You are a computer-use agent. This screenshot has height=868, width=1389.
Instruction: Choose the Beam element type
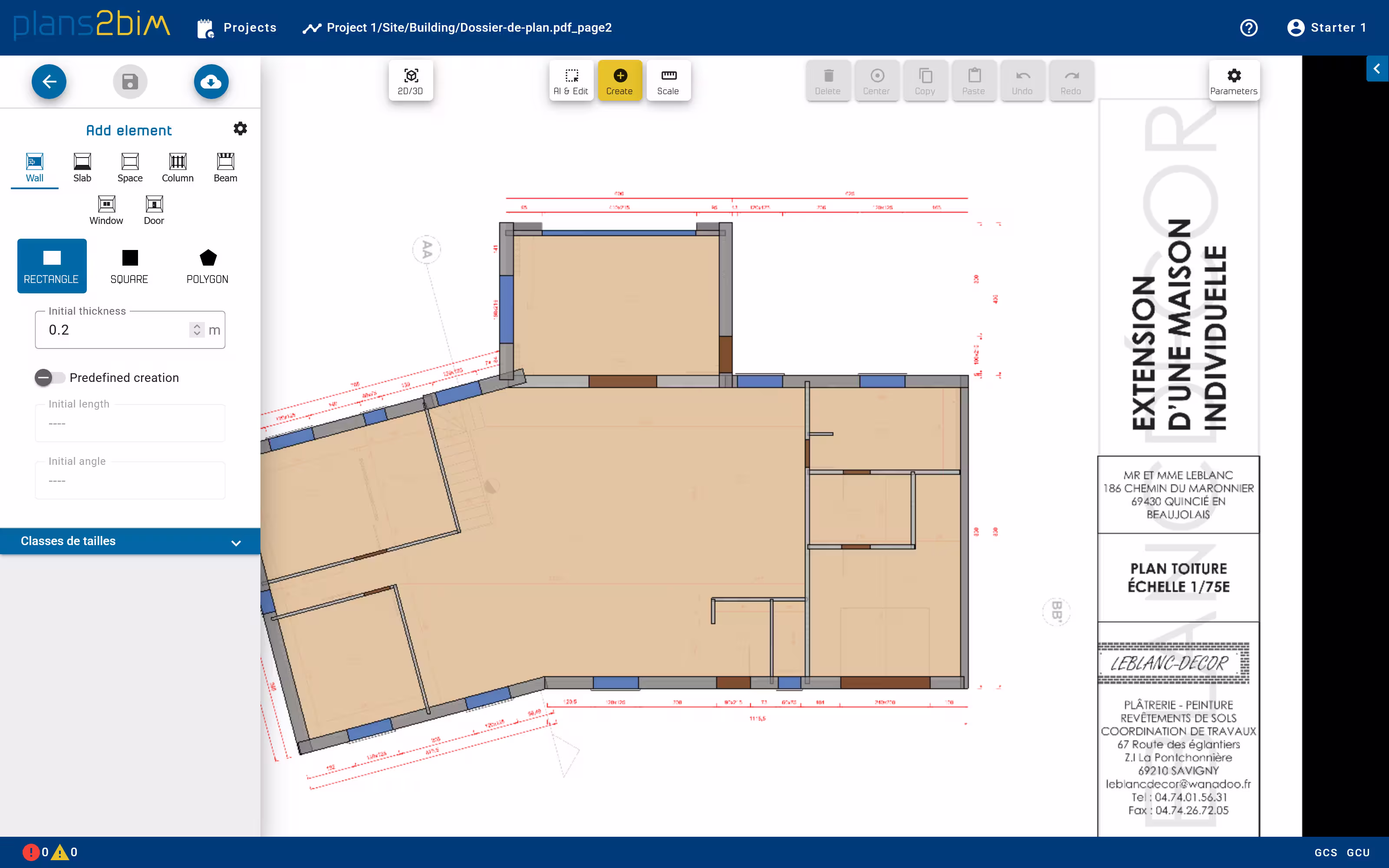pos(225,167)
